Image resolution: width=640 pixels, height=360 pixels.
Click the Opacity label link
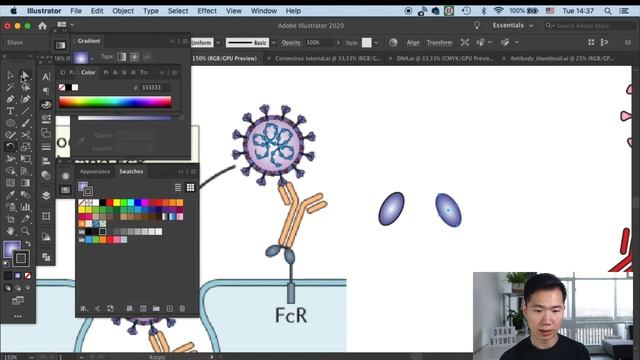pos(291,42)
